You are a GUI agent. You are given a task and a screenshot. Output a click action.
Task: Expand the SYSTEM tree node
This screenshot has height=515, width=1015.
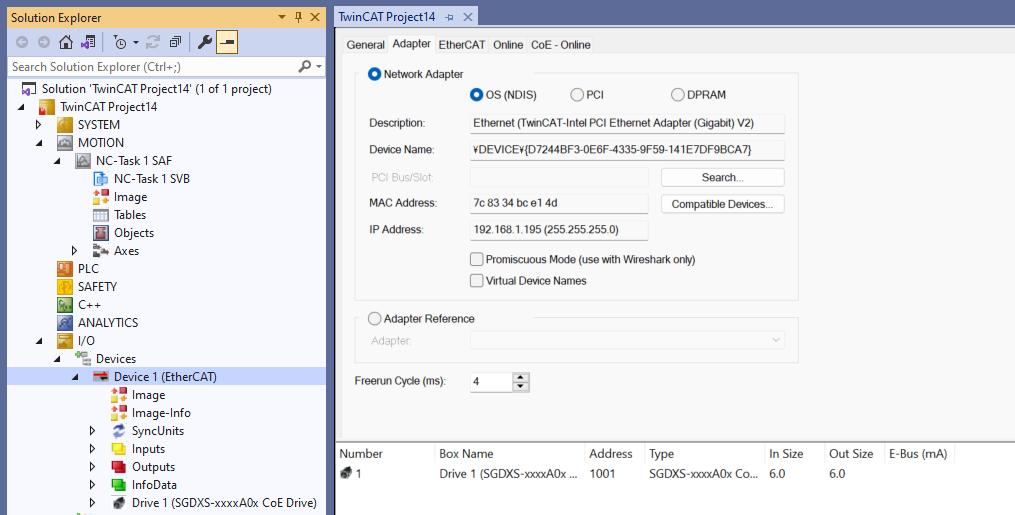[39, 125]
